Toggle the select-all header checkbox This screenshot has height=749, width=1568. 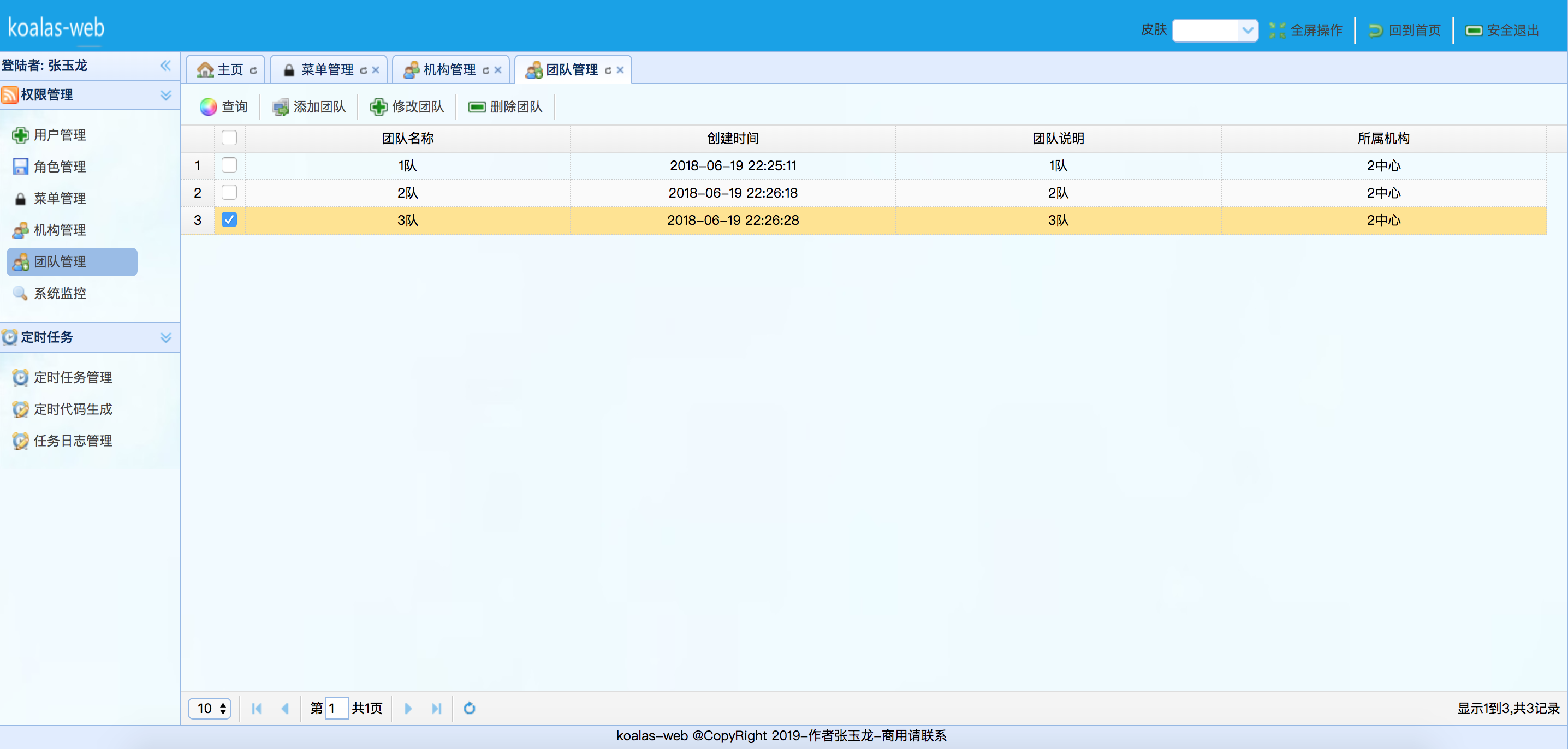pyautogui.click(x=229, y=138)
